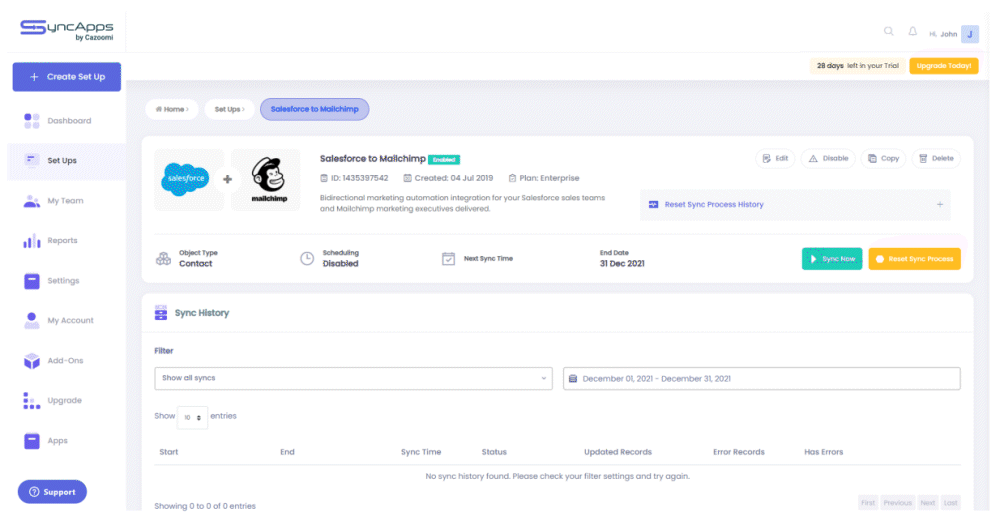The height and width of the screenshot is (525, 1000).
Task: Sort by the Sync Time column
Action: tap(421, 452)
